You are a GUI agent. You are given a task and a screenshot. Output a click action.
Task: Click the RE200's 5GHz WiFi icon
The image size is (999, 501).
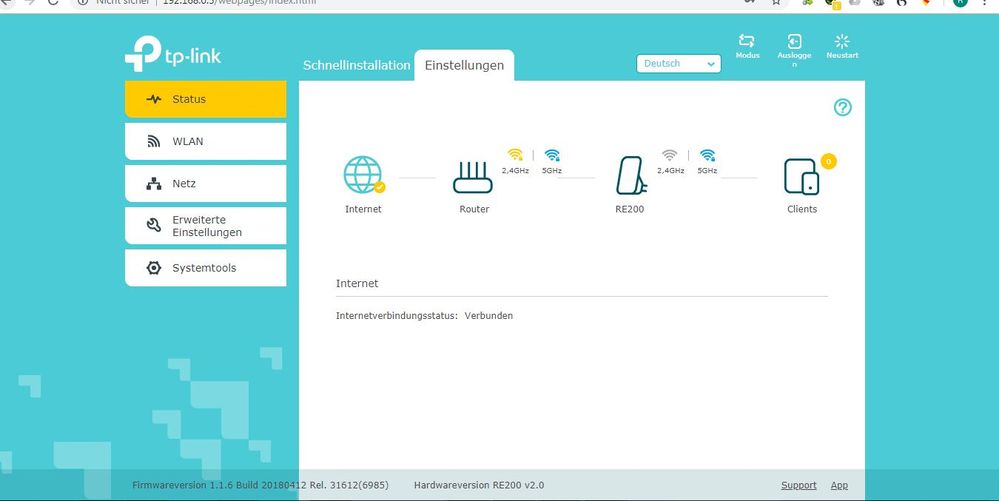[707, 155]
